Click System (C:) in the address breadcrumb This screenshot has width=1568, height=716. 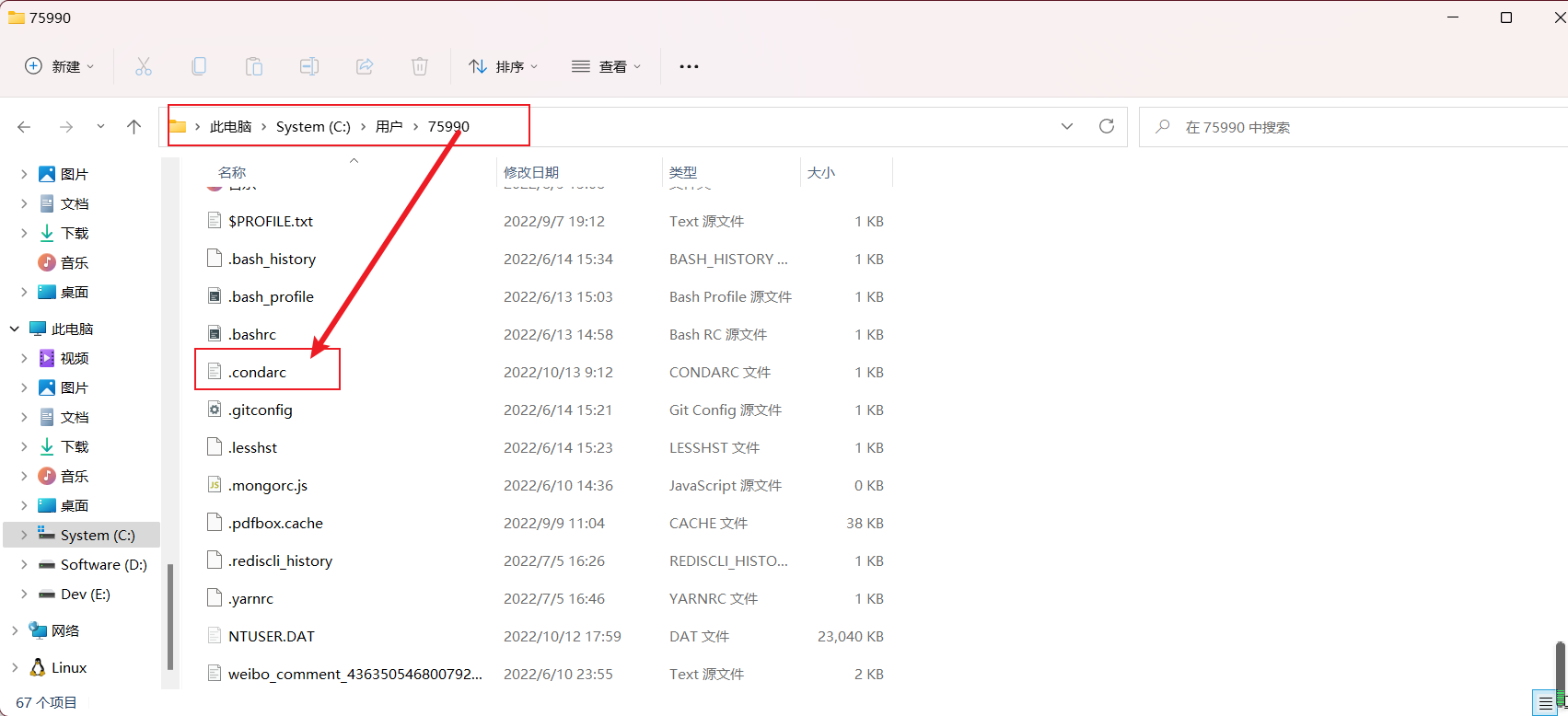click(x=313, y=126)
